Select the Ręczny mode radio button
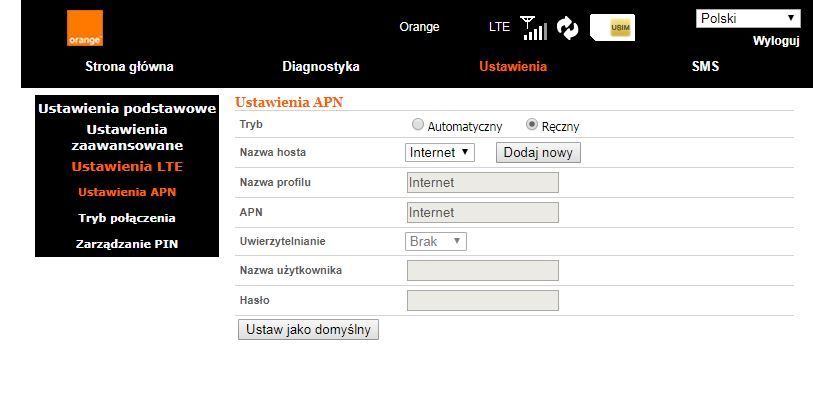Screen dimensions: 813x414 click(x=532, y=125)
